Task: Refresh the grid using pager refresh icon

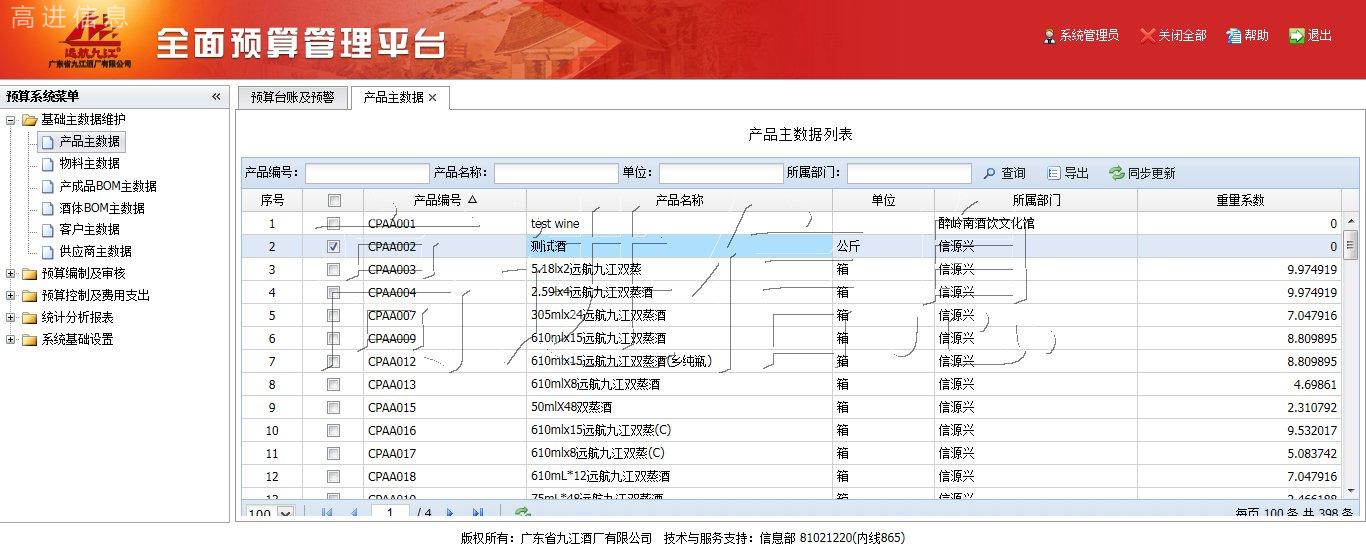Action: click(522, 513)
